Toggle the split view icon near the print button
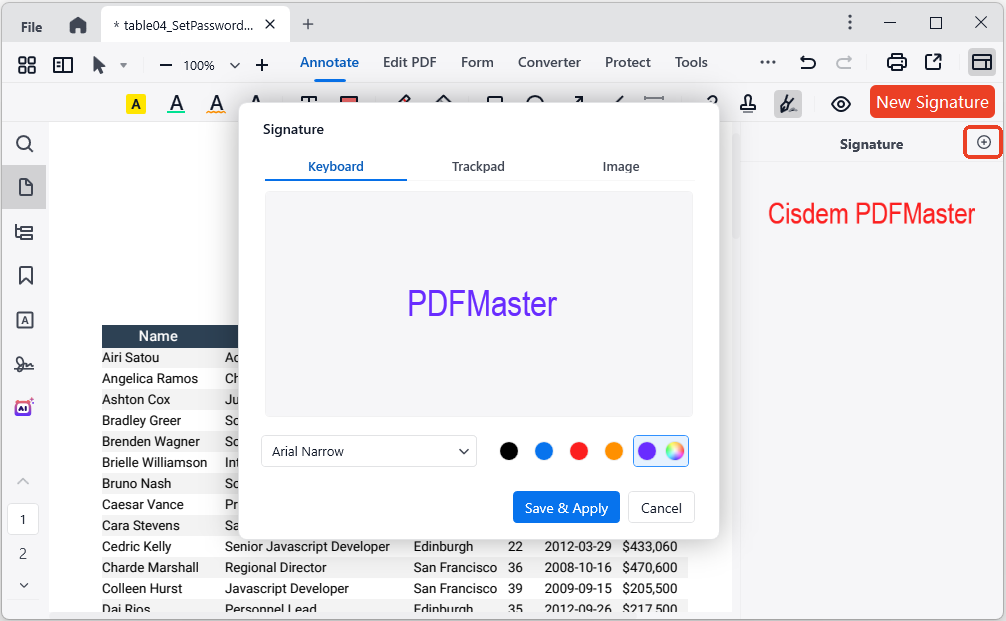This screenshot has height=621, width=1006. pos(981,62)
